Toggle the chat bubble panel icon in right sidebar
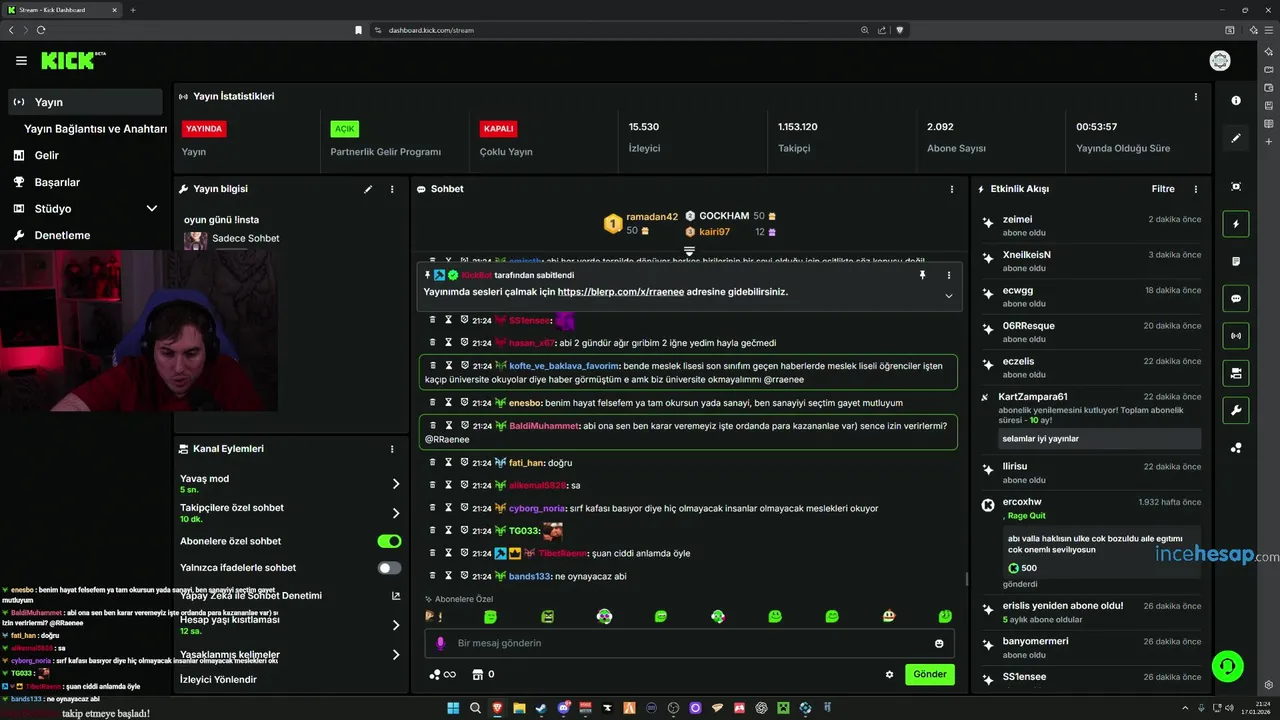Viewport: 1280px width, 720px height. (x=1236, y=299)
